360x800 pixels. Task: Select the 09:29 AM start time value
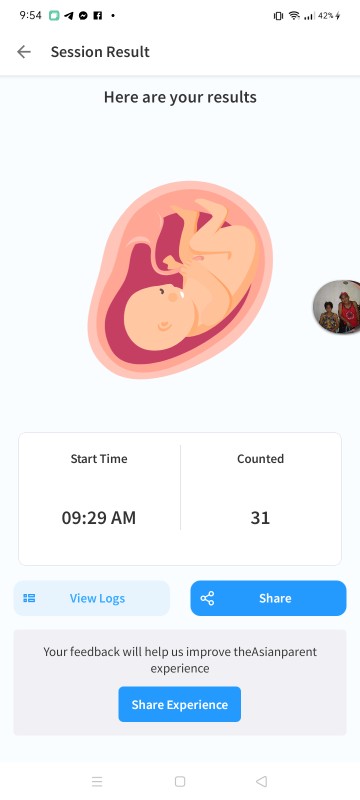[x=99, y=518]
